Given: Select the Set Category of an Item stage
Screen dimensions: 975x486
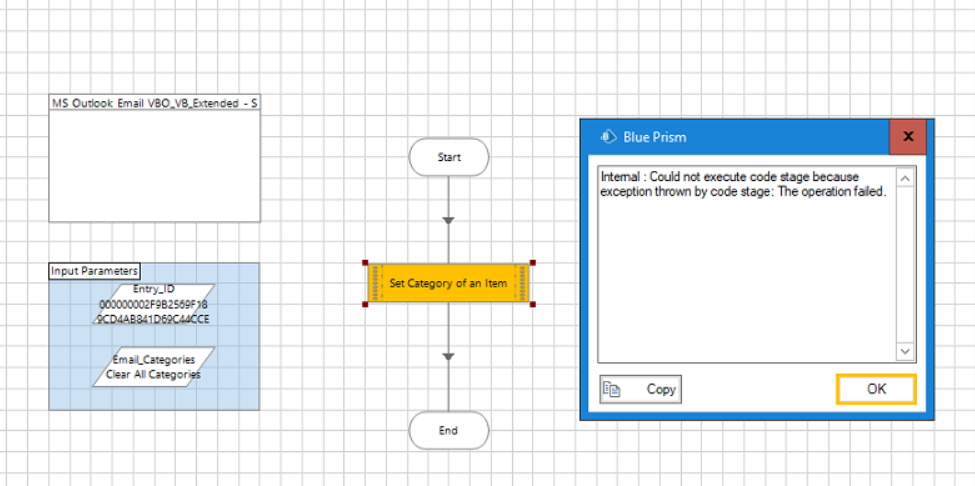Looking at the screenshot, I should click(449, 284).
